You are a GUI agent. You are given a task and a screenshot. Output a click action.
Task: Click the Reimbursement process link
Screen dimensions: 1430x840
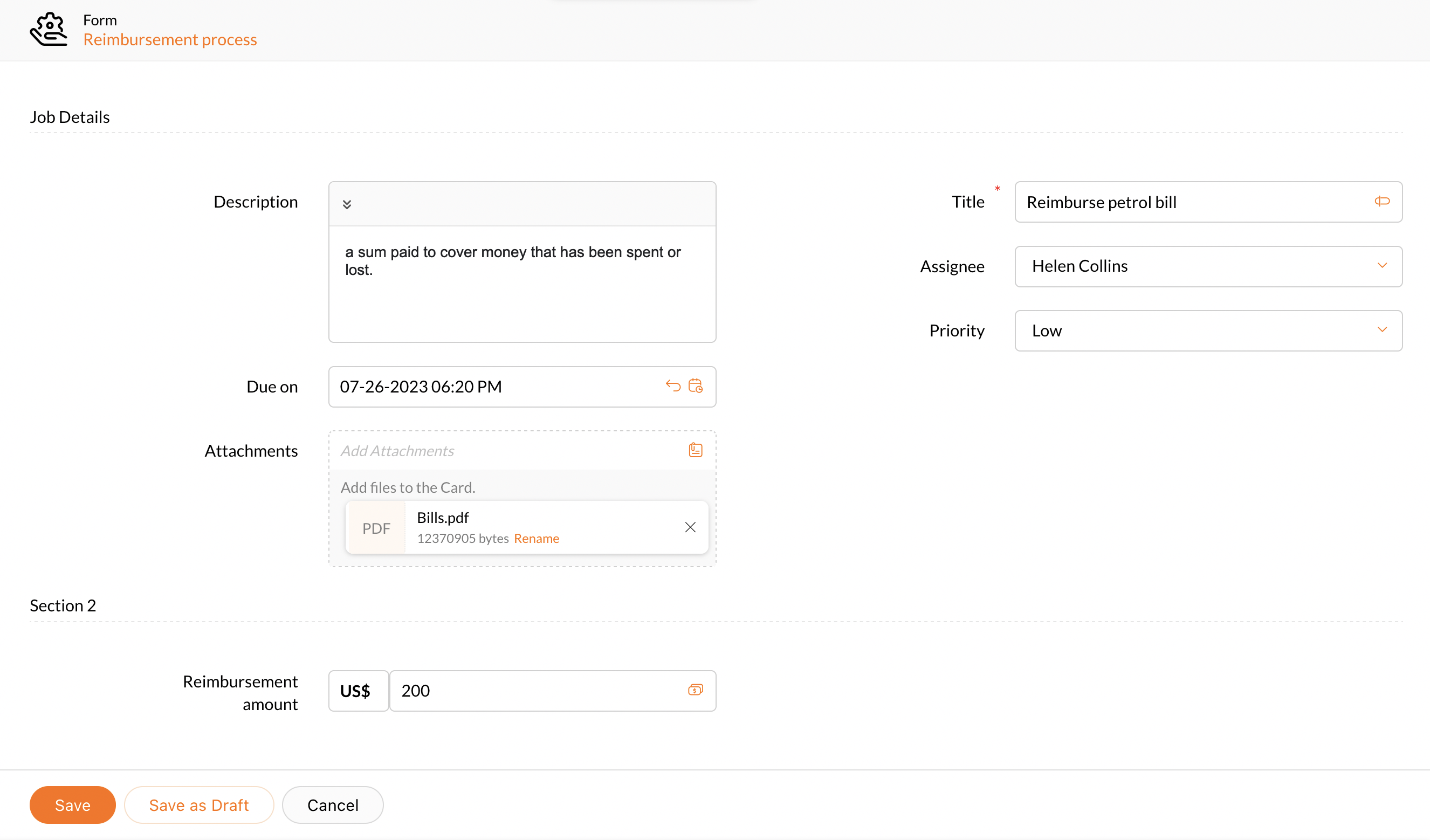pyautogui.click(x=170, y=40)
